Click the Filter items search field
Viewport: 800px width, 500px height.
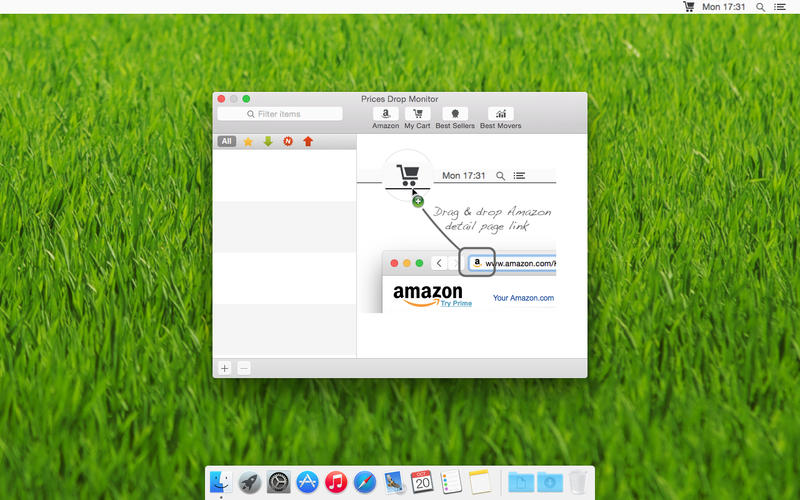[x=280, y=114]
